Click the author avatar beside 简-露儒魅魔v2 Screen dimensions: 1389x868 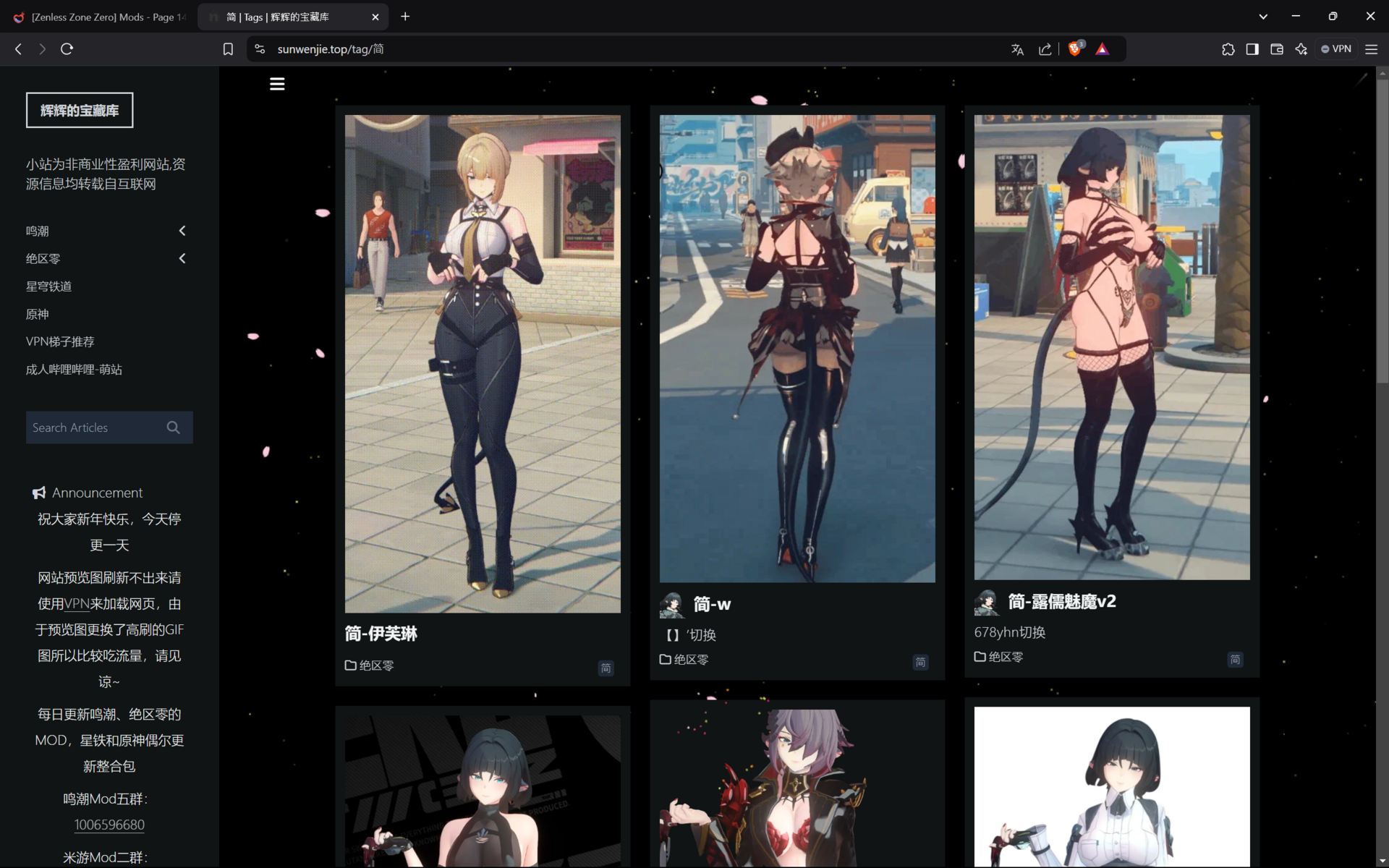click(986, 602)
